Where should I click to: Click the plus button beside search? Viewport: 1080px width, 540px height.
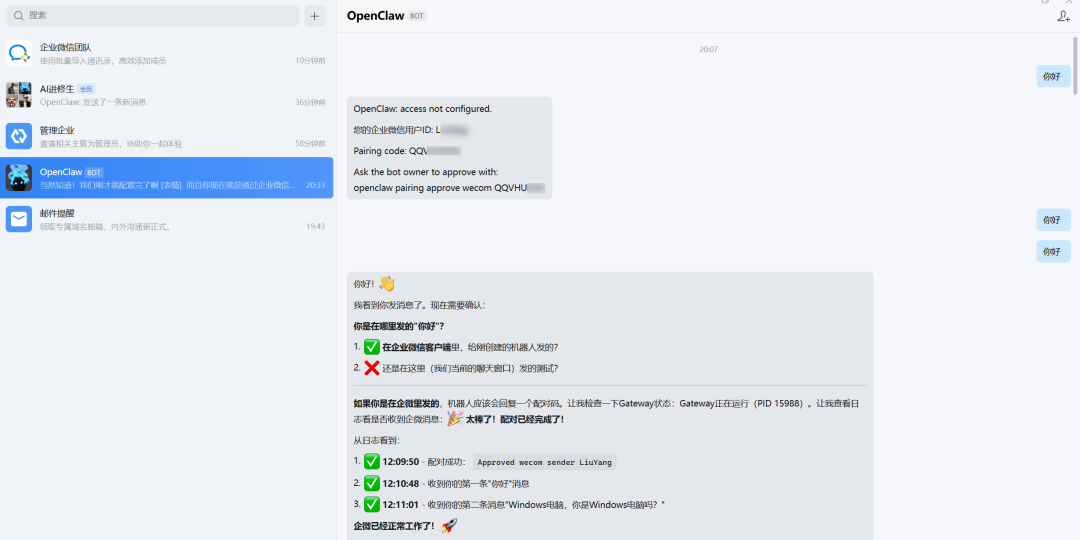point(315,15)
